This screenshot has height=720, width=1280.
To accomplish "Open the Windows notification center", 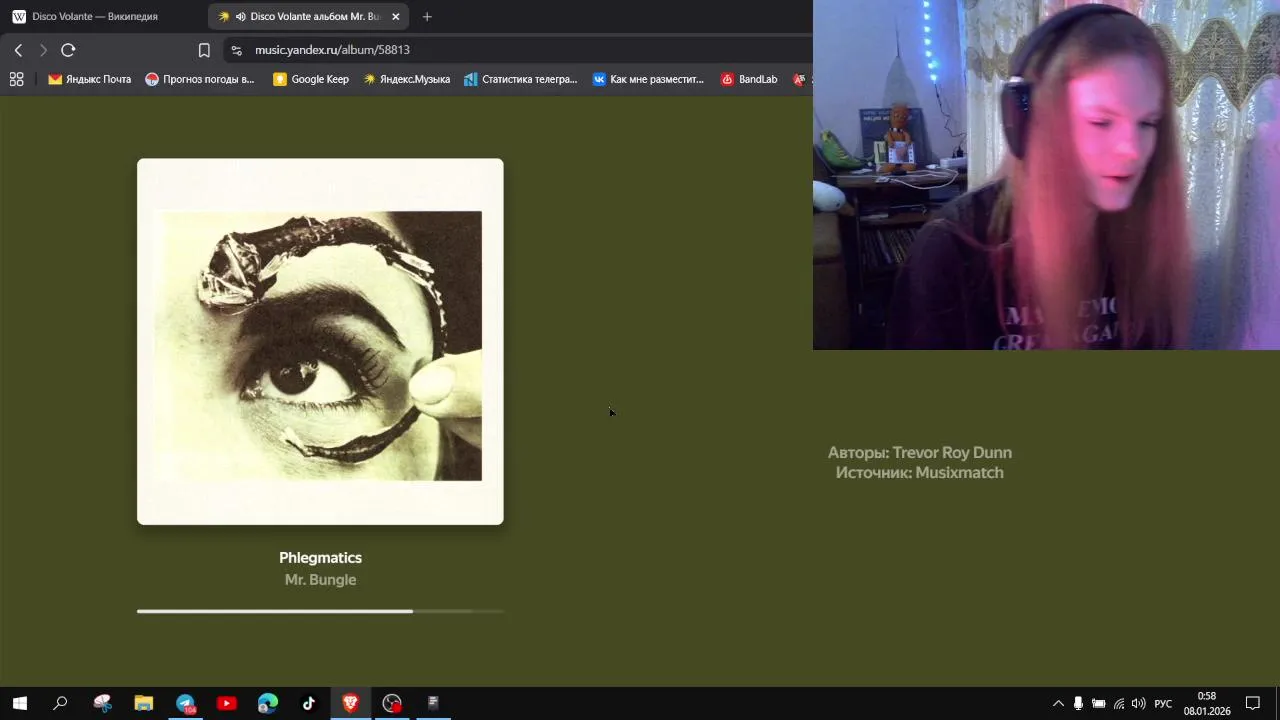I will click(x=1252, y=703).
